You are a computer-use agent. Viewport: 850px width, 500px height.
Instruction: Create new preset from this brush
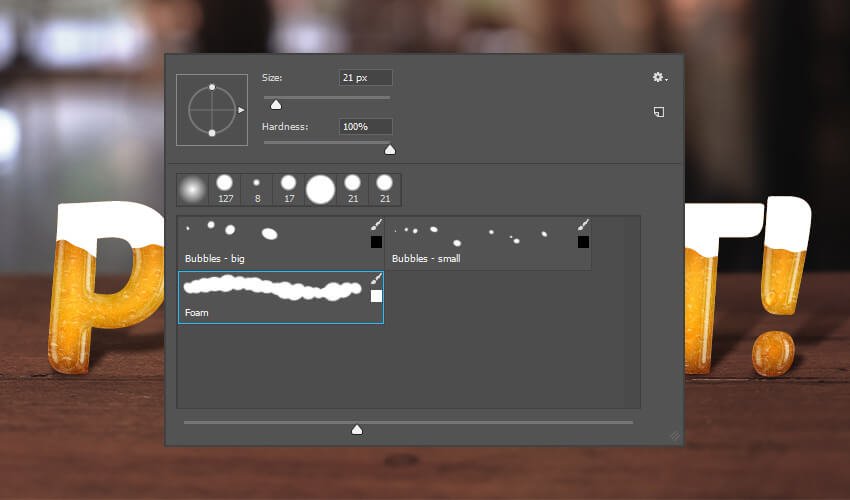pos(659,112)
